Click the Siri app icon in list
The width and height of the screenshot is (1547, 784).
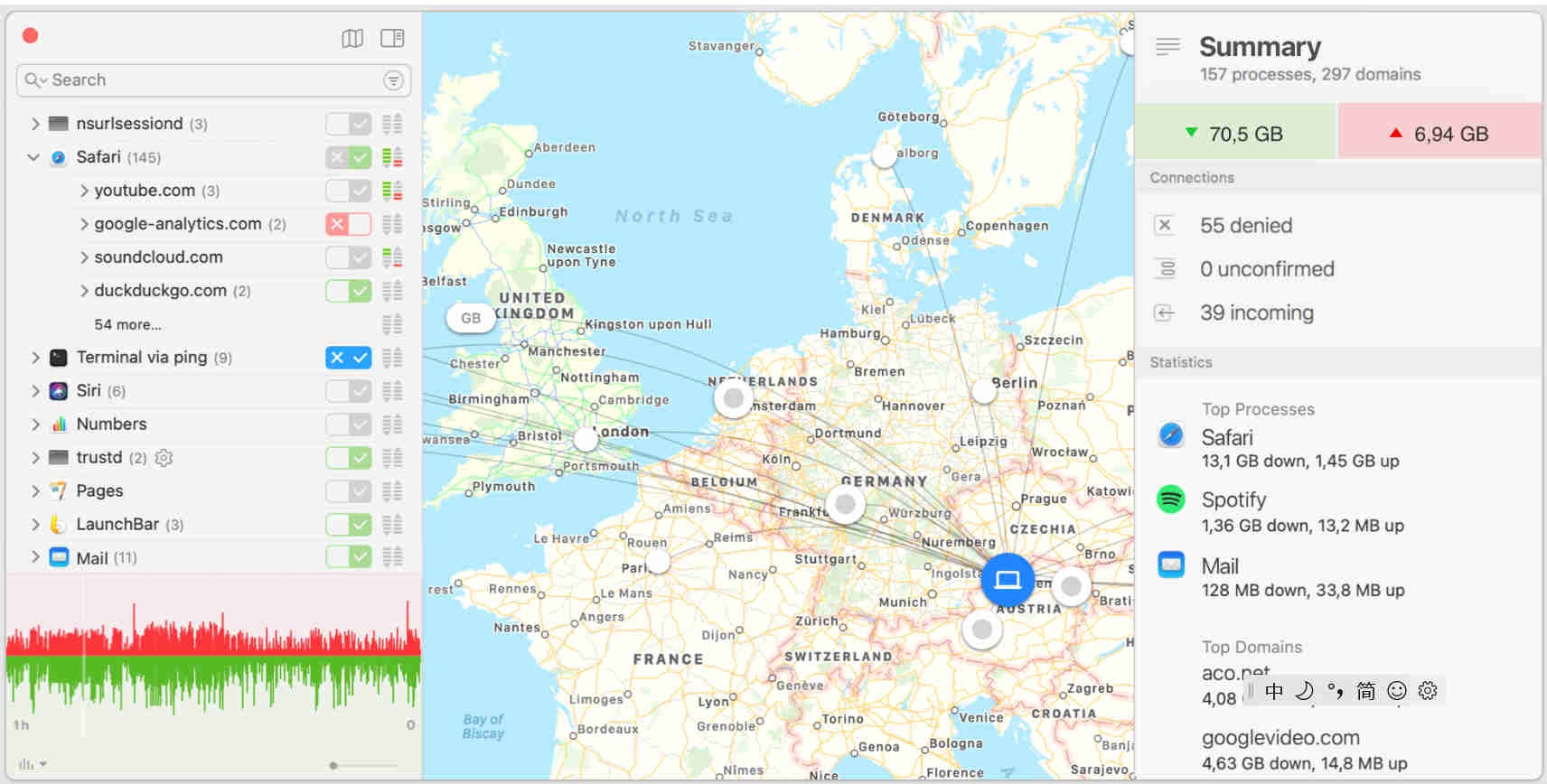click(x=59, y=391)
